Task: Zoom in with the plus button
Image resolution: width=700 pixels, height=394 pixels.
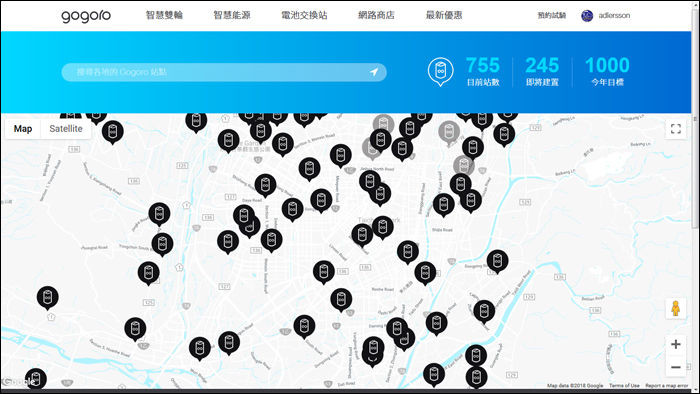Action: point(676,344)
